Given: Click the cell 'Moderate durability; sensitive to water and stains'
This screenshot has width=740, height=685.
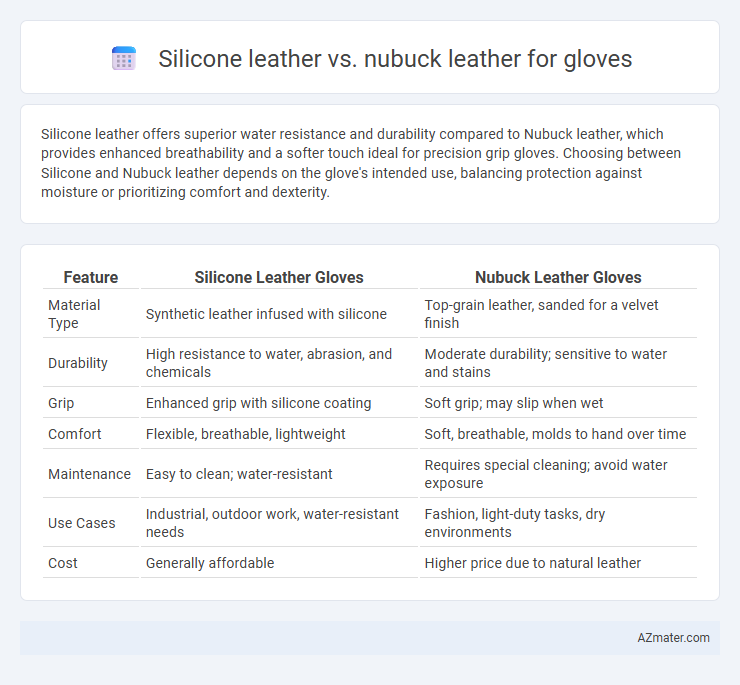Looking at the screenshot, I should [x=558, y=363].
